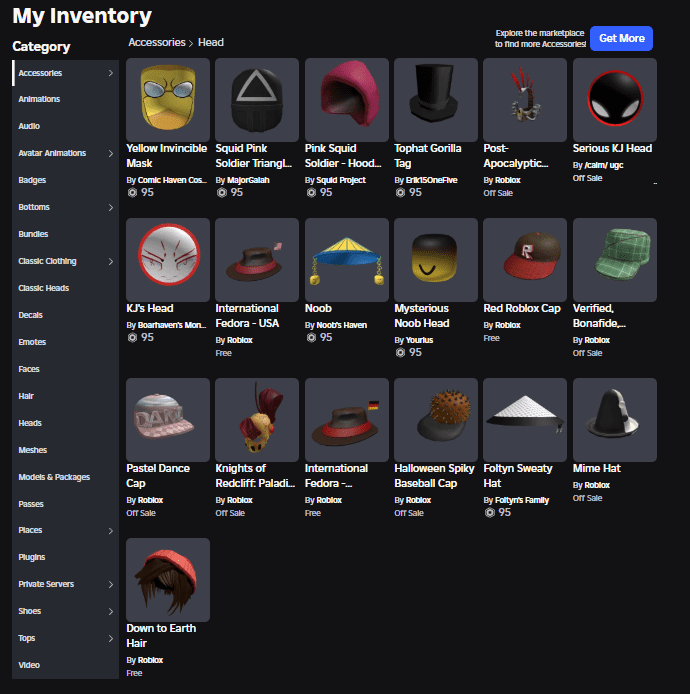This screenshot has height=694, width=690.
Task: Visit creator /calm/ ugc
Action: 604,165
